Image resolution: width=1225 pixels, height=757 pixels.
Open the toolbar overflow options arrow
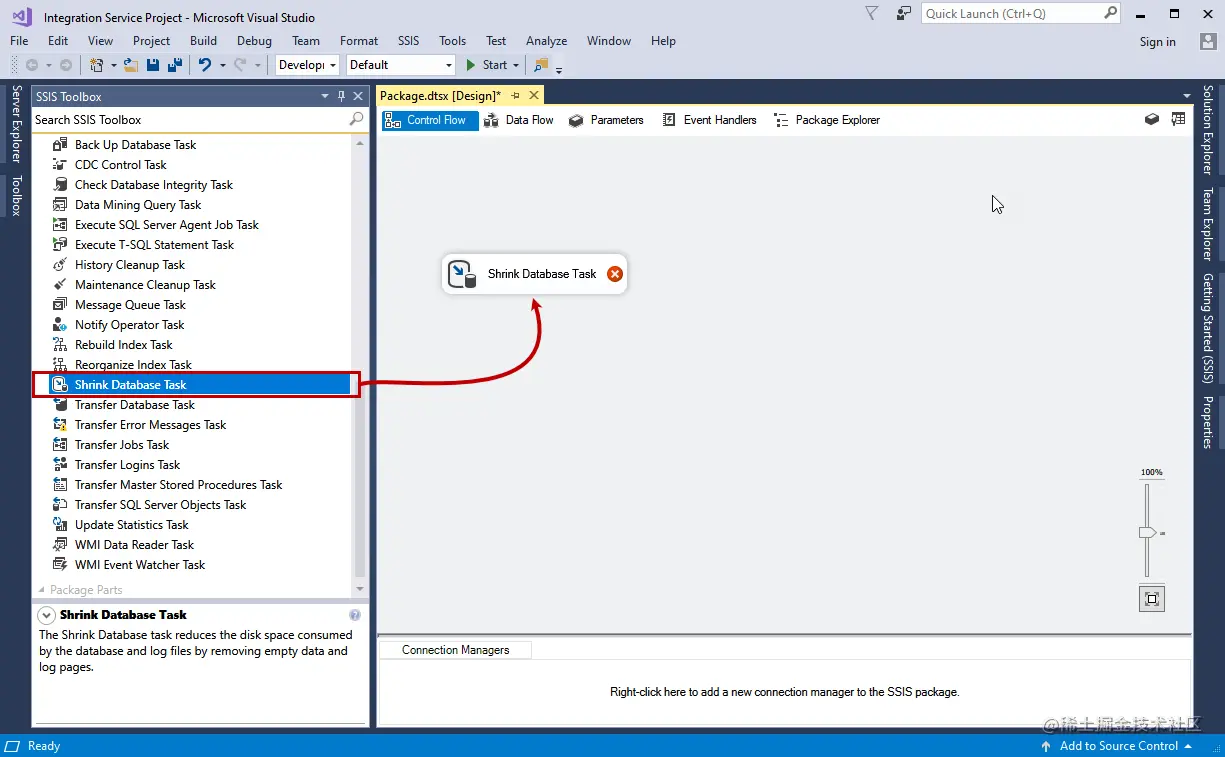point(559,68)
